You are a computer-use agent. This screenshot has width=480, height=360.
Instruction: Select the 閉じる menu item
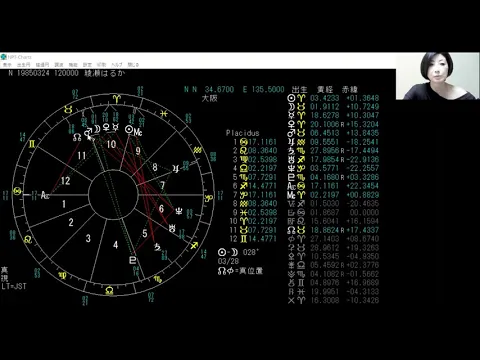133,65
